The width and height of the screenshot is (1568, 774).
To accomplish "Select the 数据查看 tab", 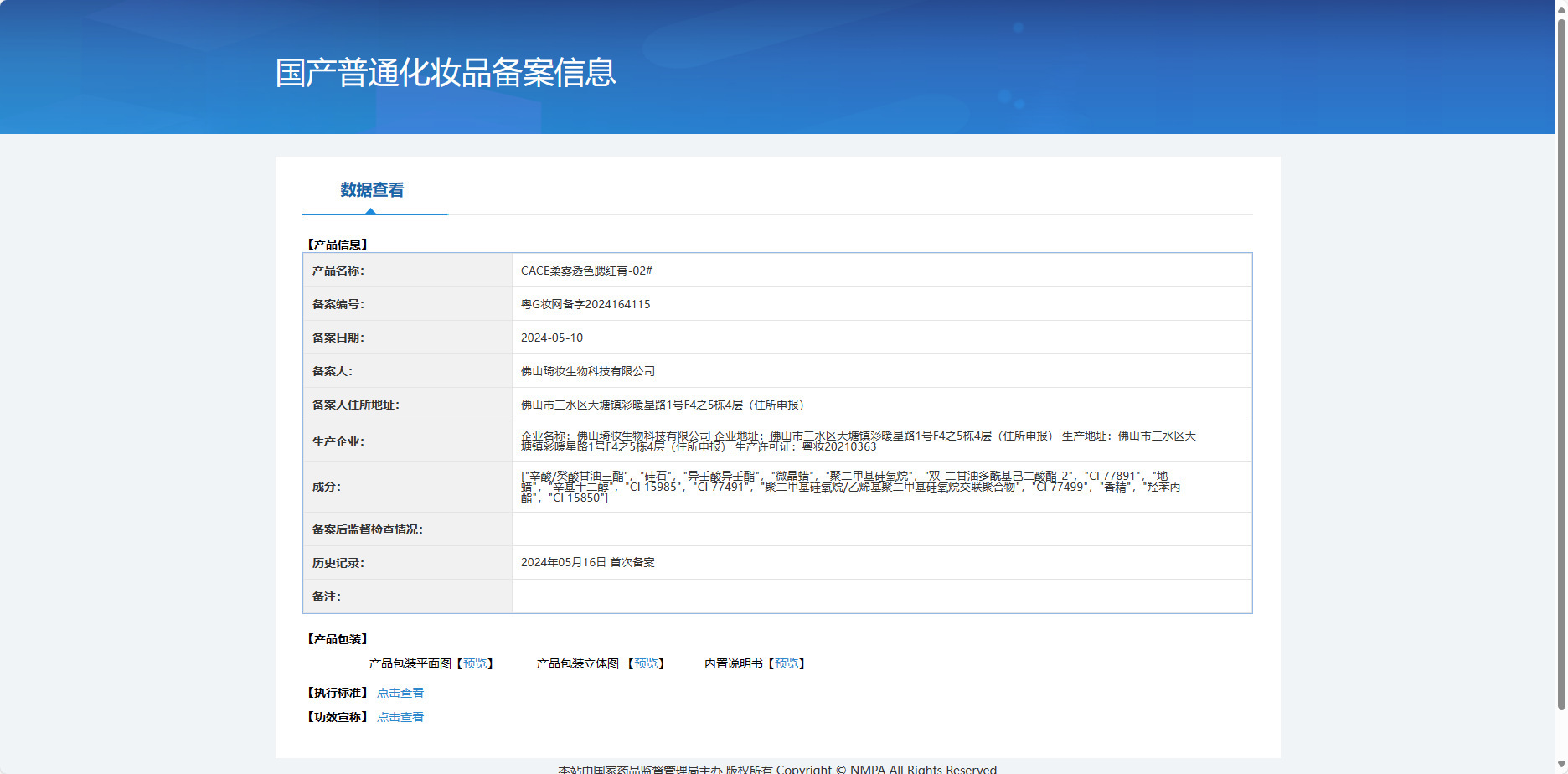I will click(372, 190).
